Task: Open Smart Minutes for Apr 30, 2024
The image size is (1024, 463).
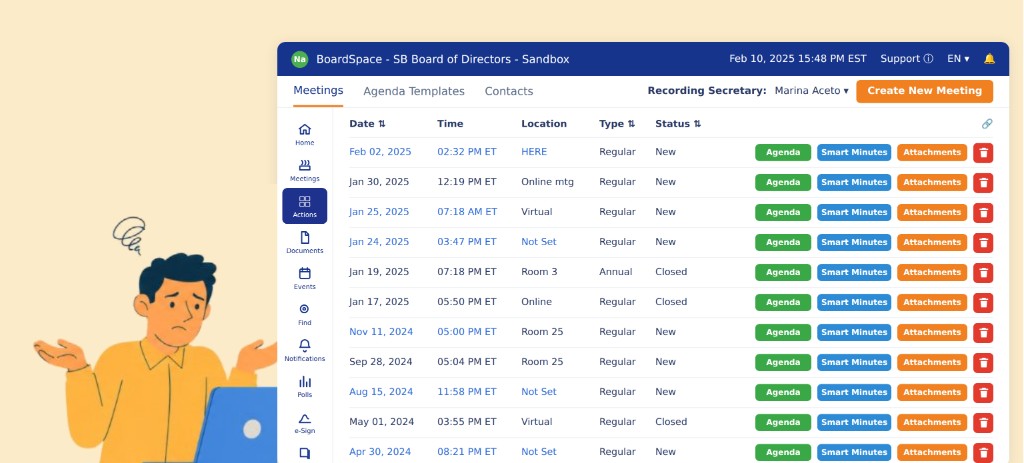Action: [854, 453]
